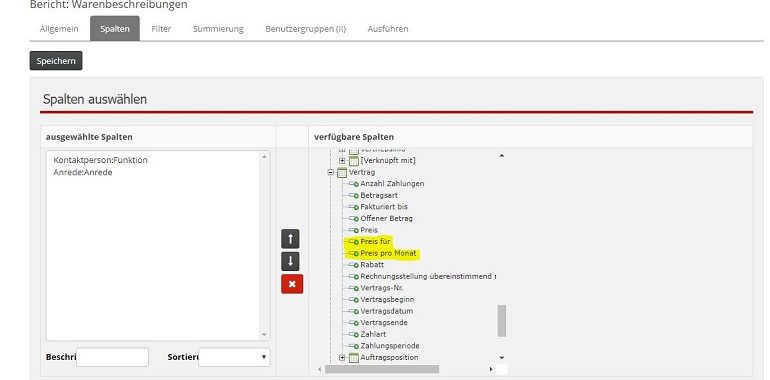Select Zahlungsperiode column
The image size is (770, 380).
point(390,346)
